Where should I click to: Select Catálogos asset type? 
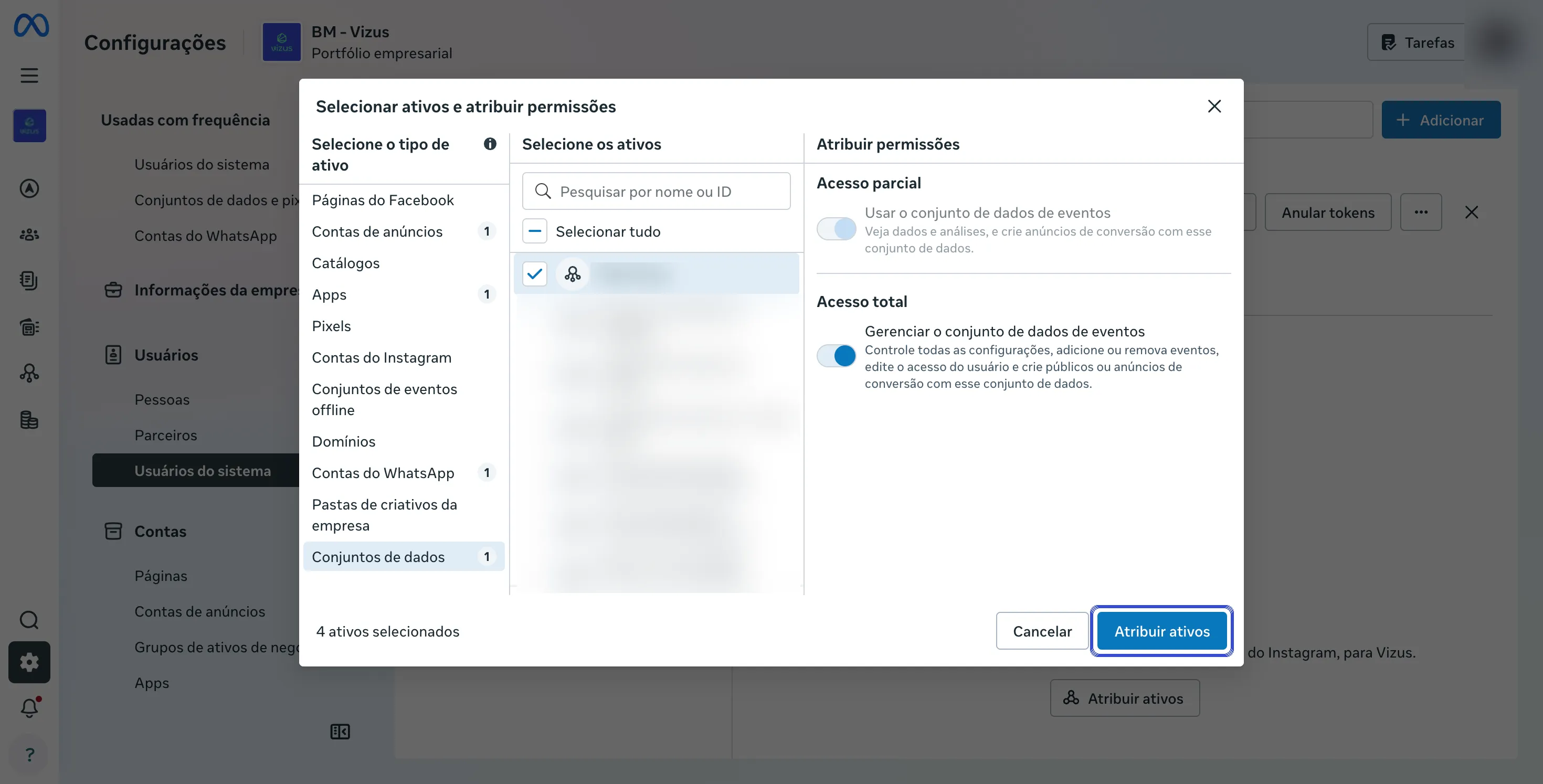[x=404, y=263]
